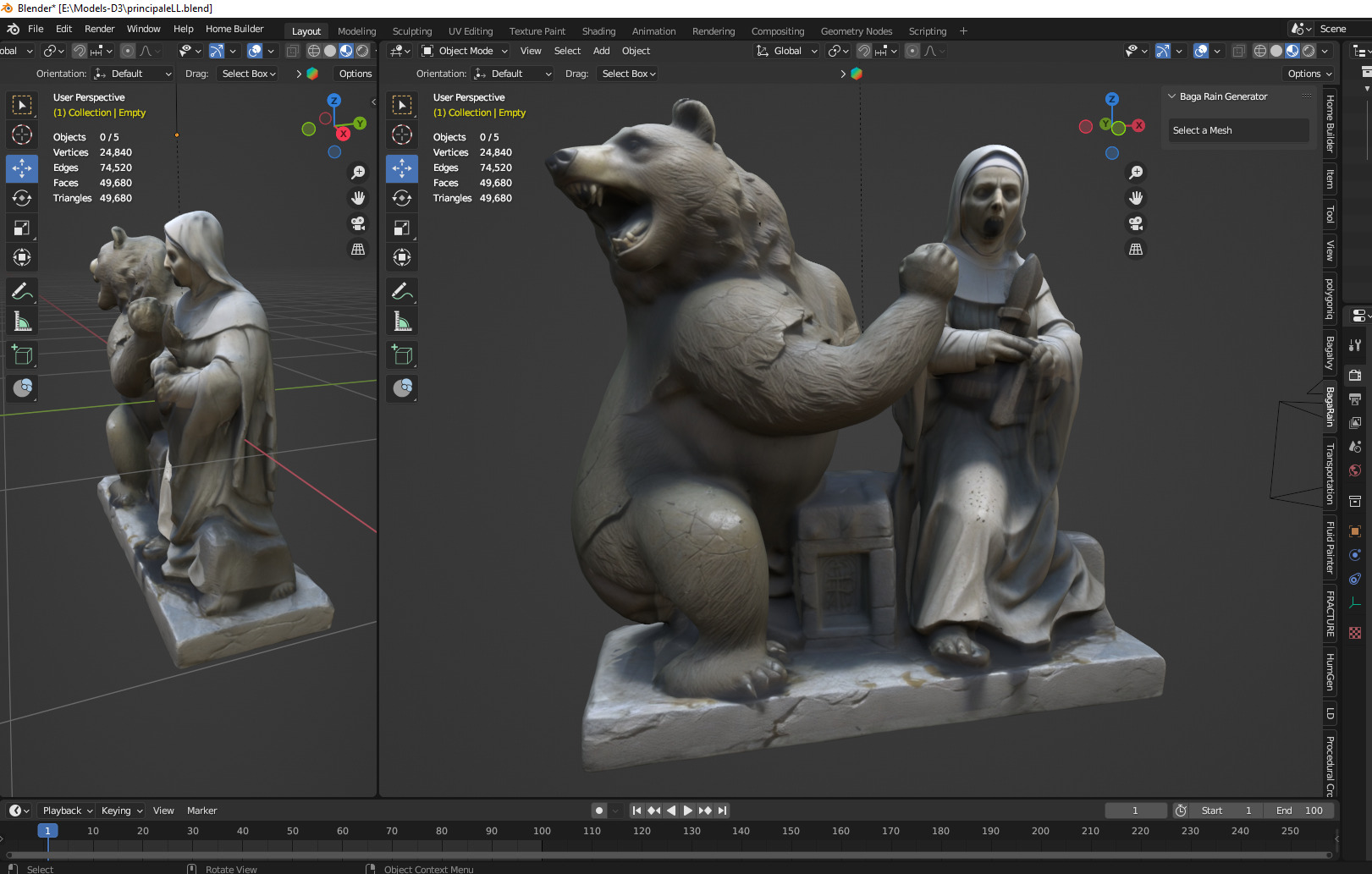Open the Render menu

(99, 29)
